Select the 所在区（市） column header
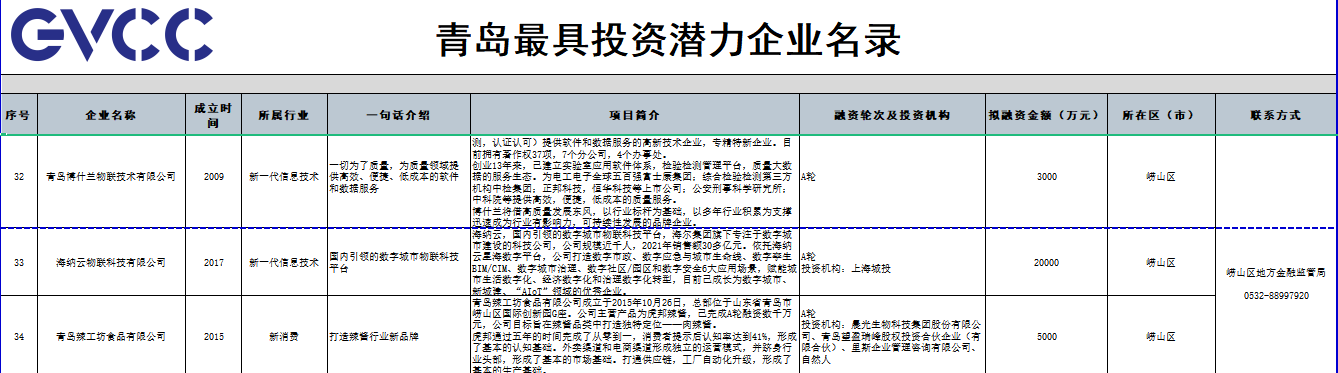This screenshot has height=373, width=1338. coord(1162,115)
